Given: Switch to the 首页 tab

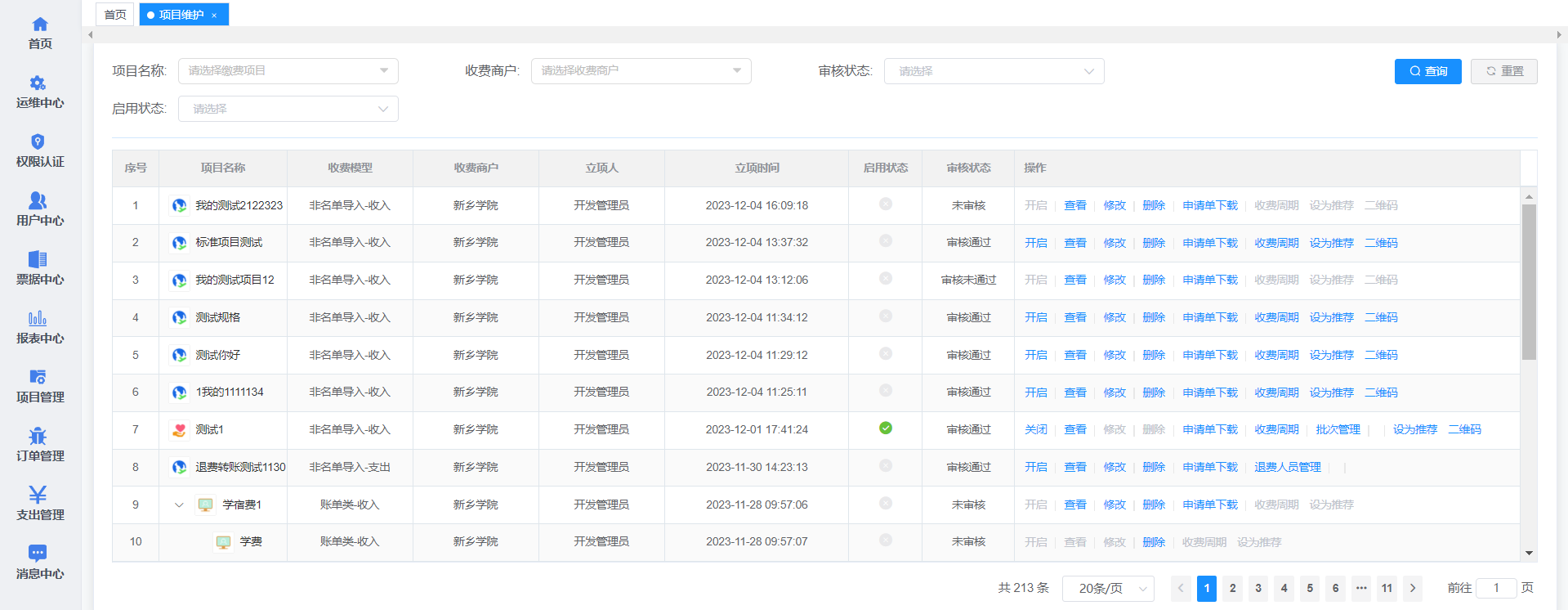Looking at the screenshot, I should point(115,15).
